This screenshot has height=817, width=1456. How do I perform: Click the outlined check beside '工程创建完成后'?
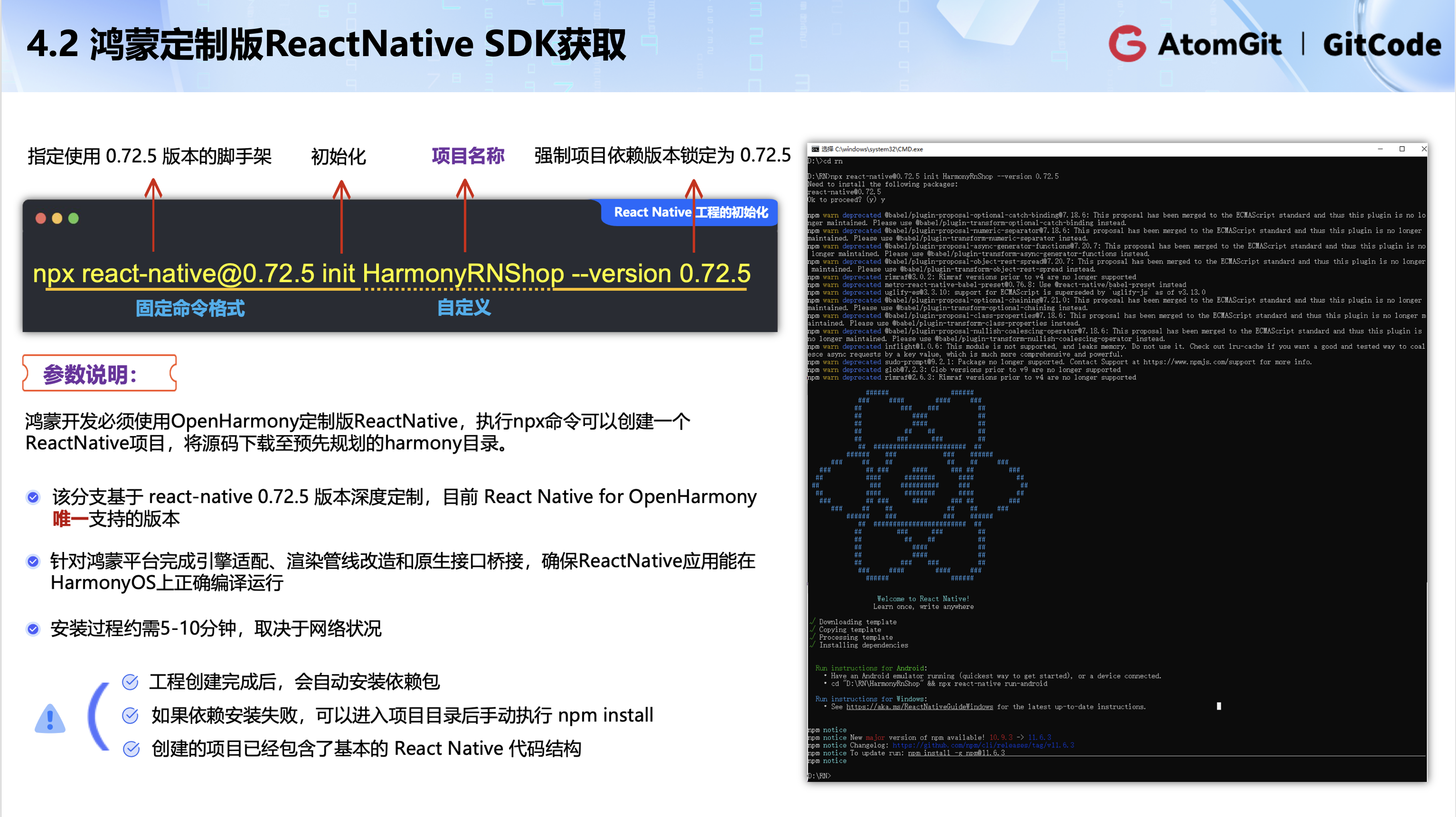(131, 682)
